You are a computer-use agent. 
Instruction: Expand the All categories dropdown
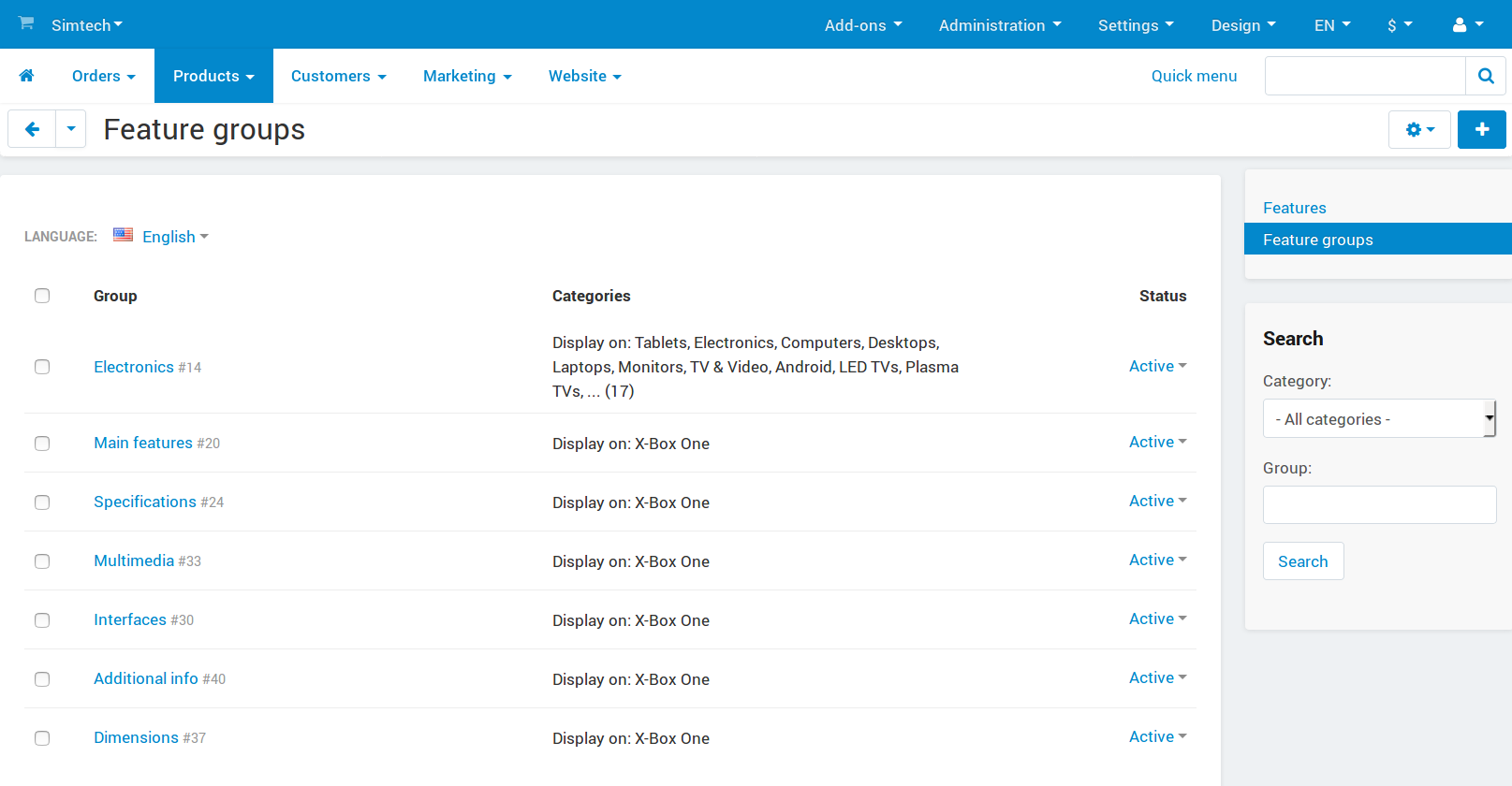pos(1379,419)
